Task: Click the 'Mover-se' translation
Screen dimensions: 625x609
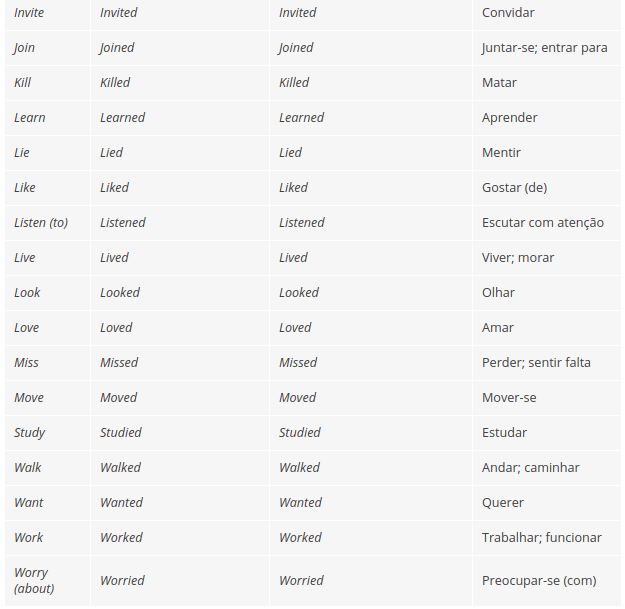Action: 508,398
